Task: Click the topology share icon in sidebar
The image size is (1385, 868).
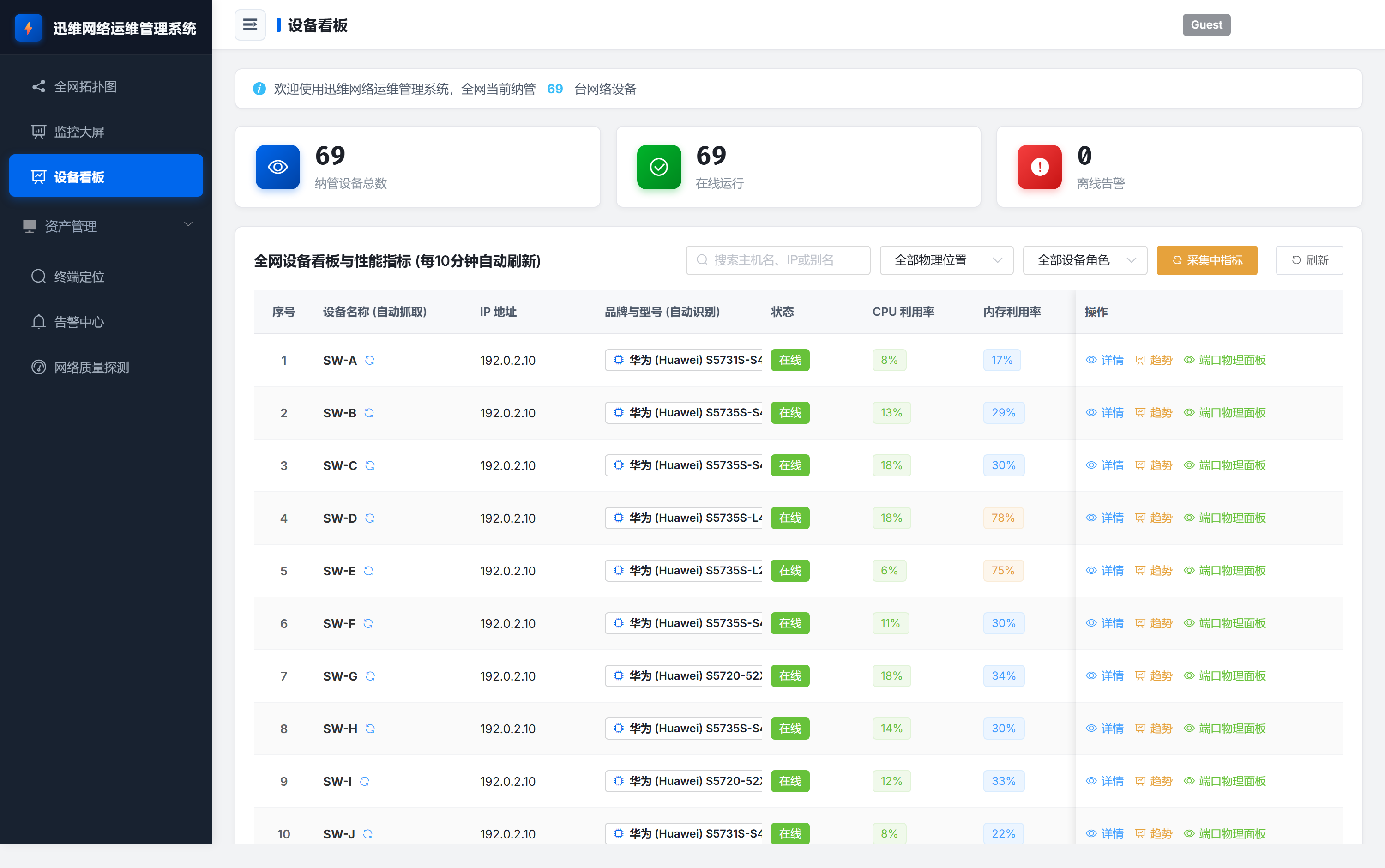Action: [38, 87]
